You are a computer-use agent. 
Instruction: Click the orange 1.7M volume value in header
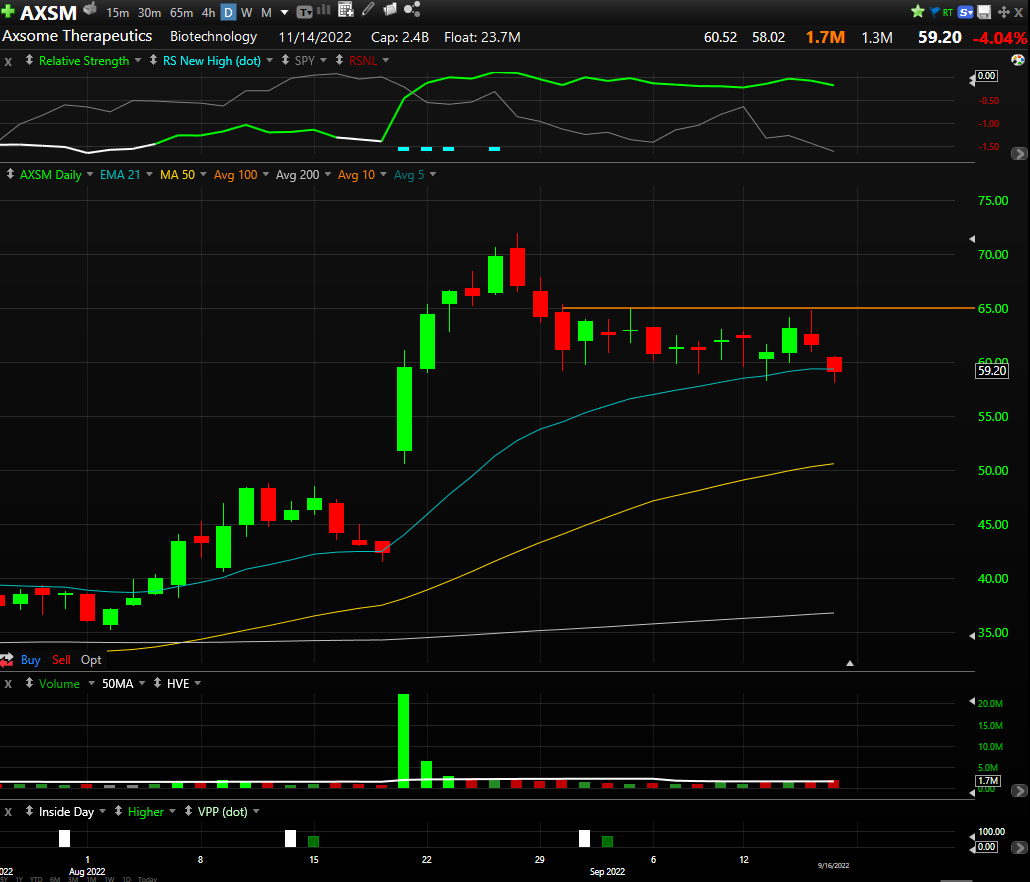(825, 37)
